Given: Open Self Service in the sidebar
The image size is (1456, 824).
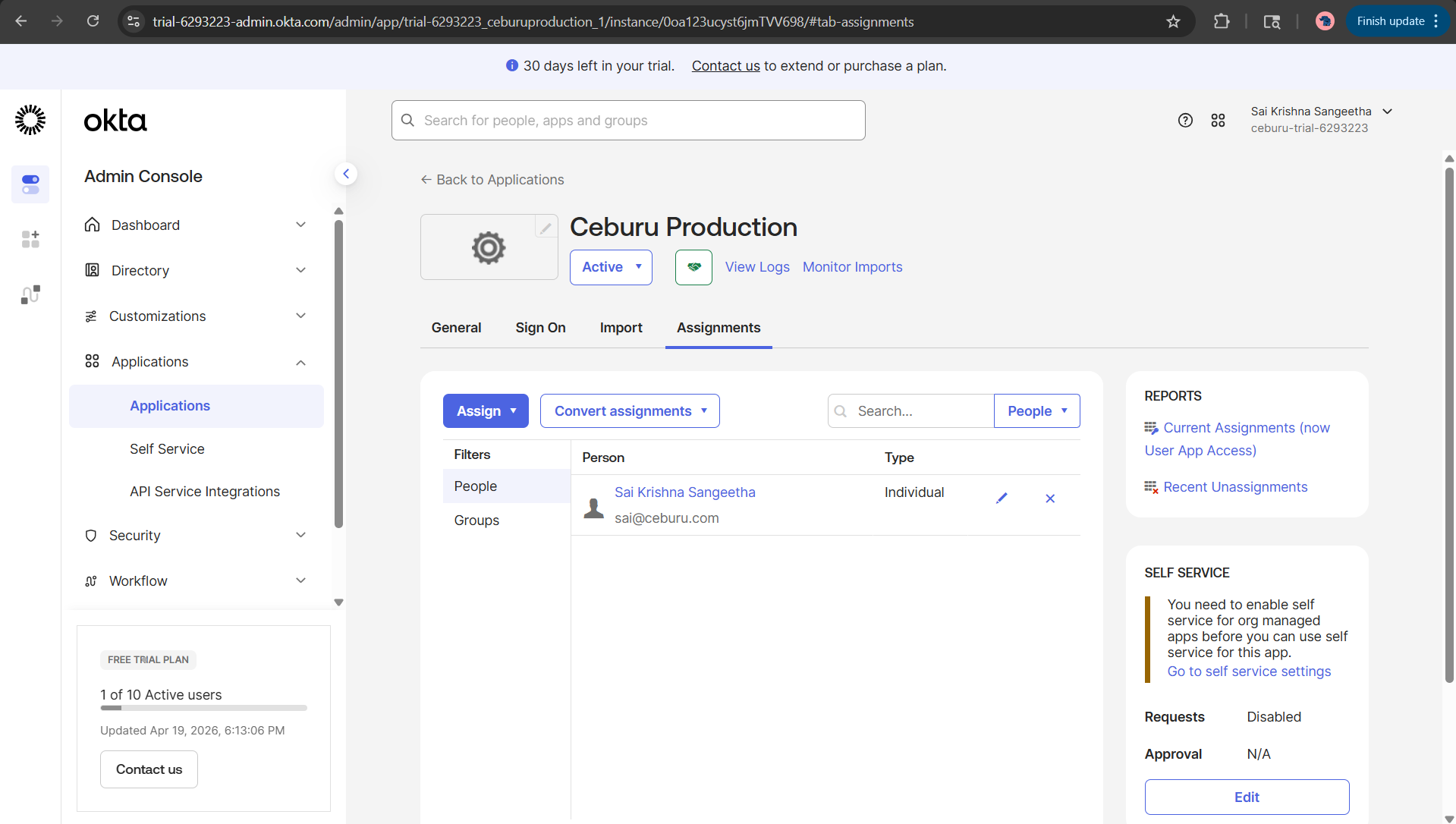Looking at the screenshot, I should pyautogui.click(x=167, y=448).
